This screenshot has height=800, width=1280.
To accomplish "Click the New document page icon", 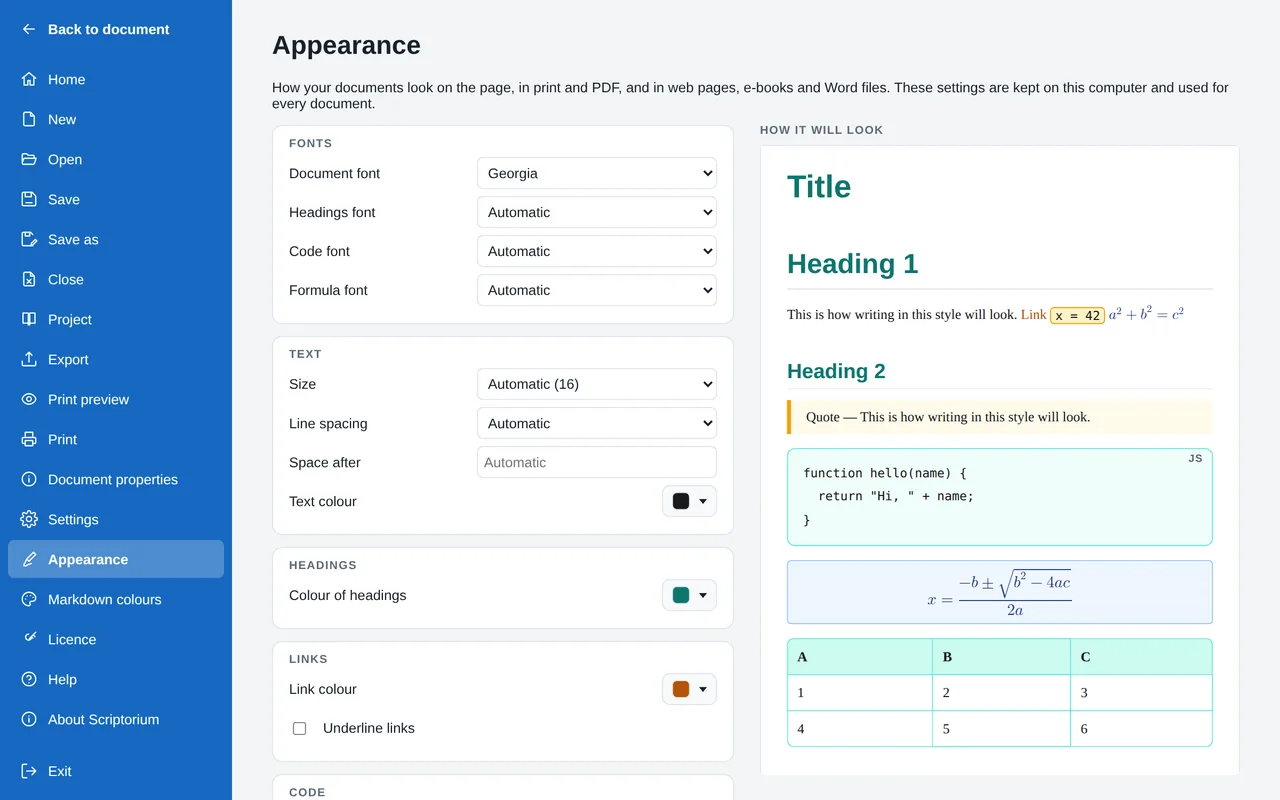I will click(x=29, y=119).
